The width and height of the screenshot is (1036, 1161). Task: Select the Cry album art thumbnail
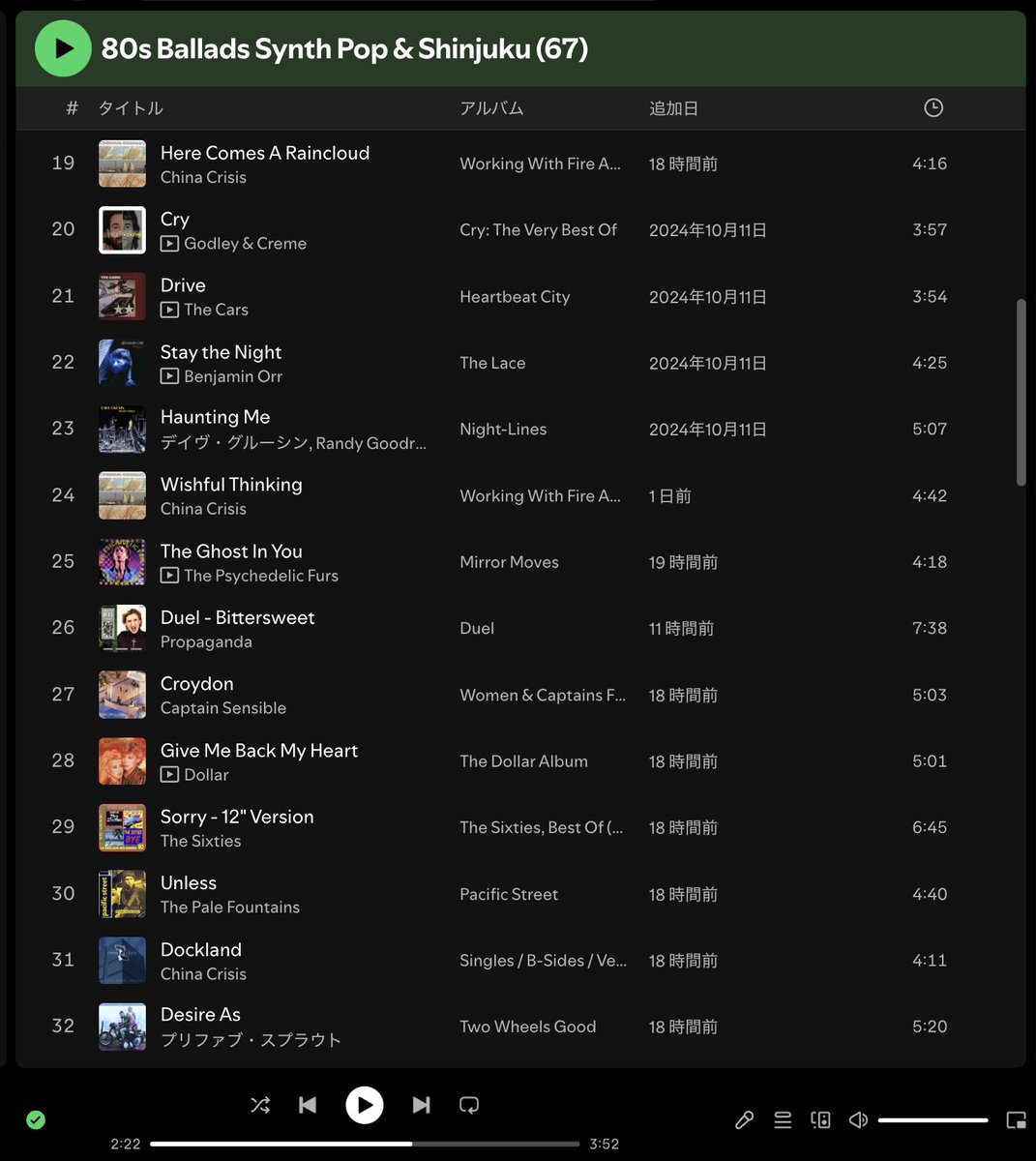pyautogui.click(x=122, y=230)
